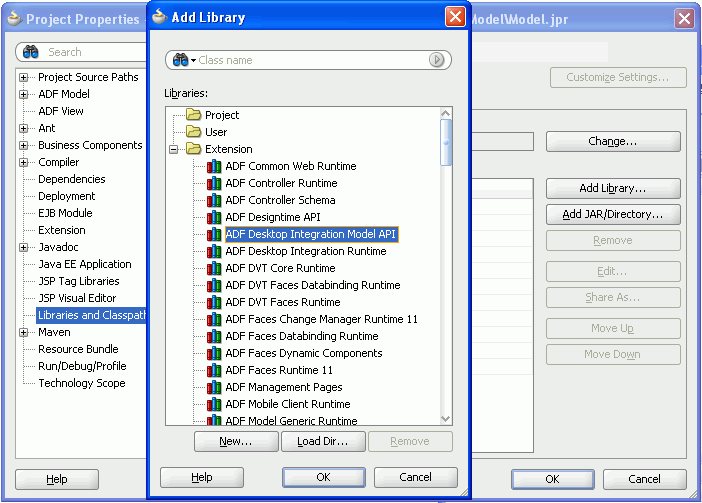Select the ADF View tree item
The image size is (702, 503).
click(61, 111)
